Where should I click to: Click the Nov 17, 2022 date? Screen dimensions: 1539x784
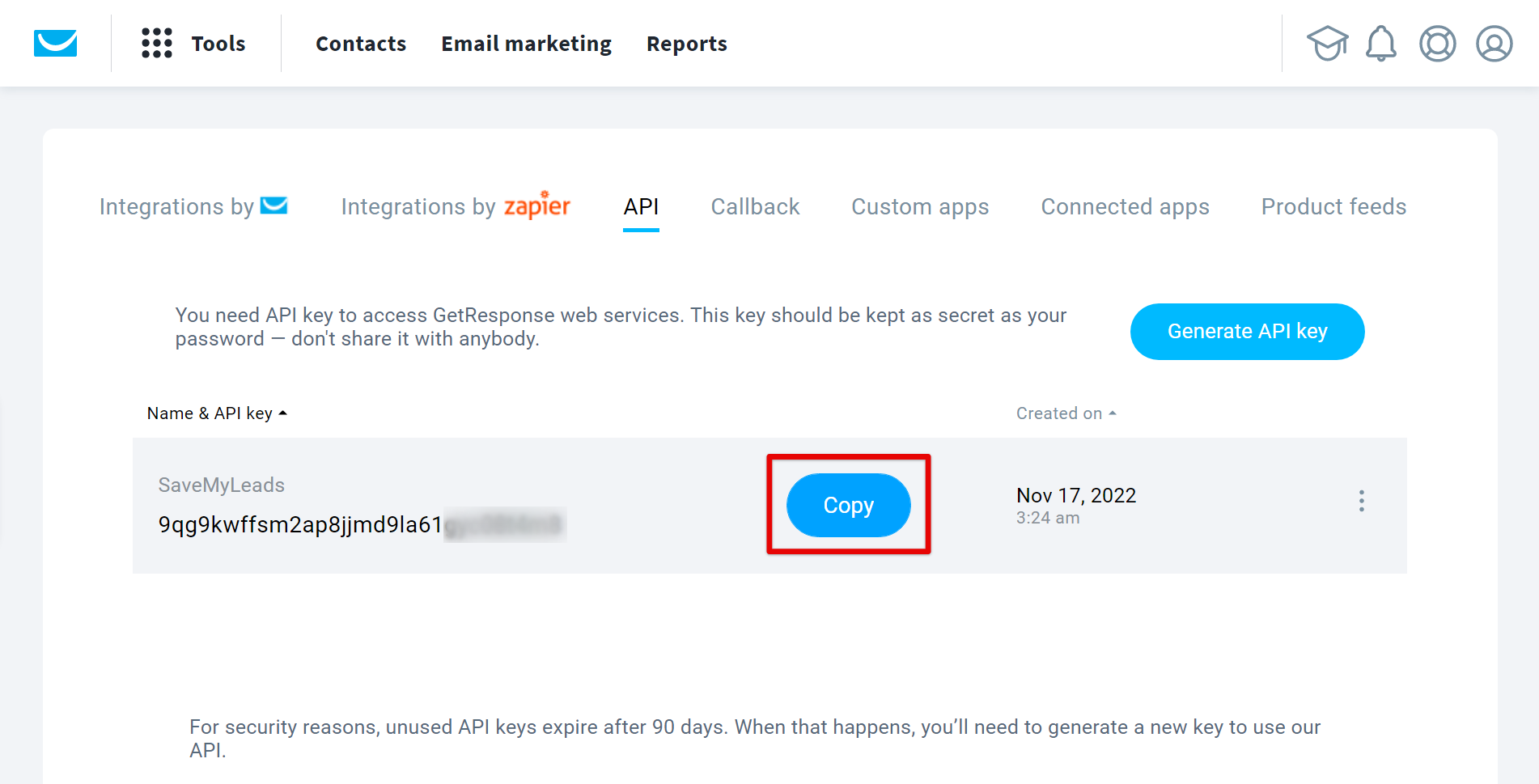click(x=1076, y=495)
